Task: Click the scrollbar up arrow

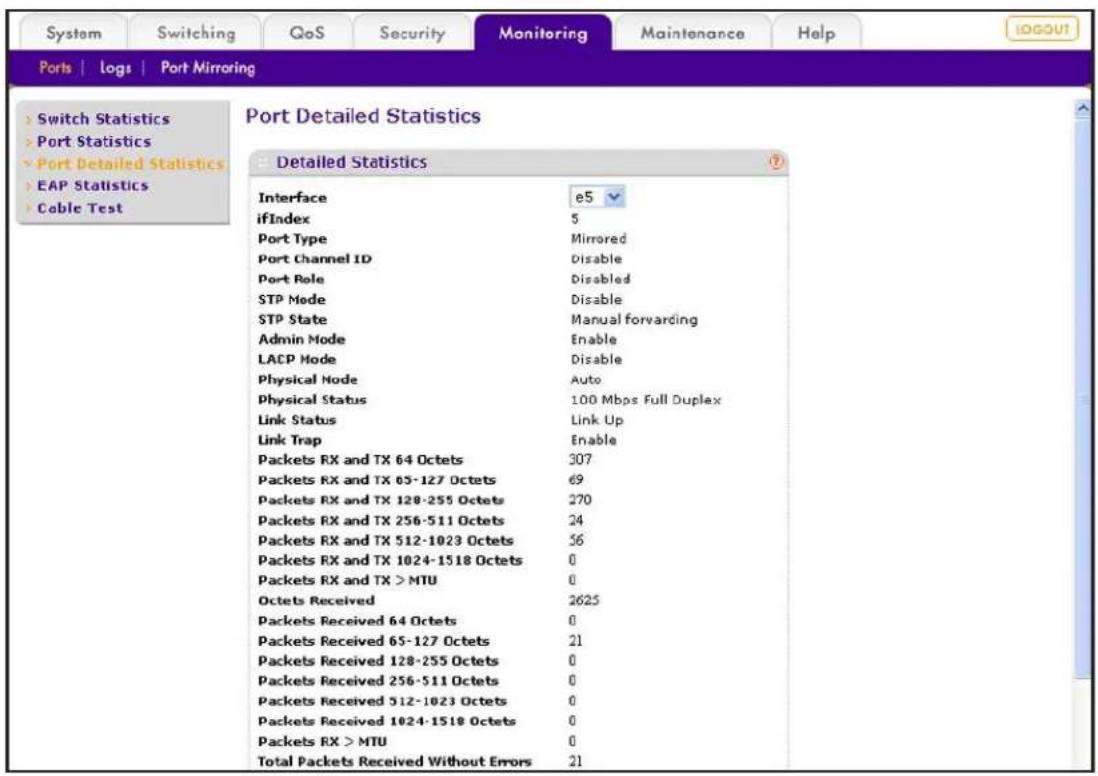Action: (x=1083, y=109)
